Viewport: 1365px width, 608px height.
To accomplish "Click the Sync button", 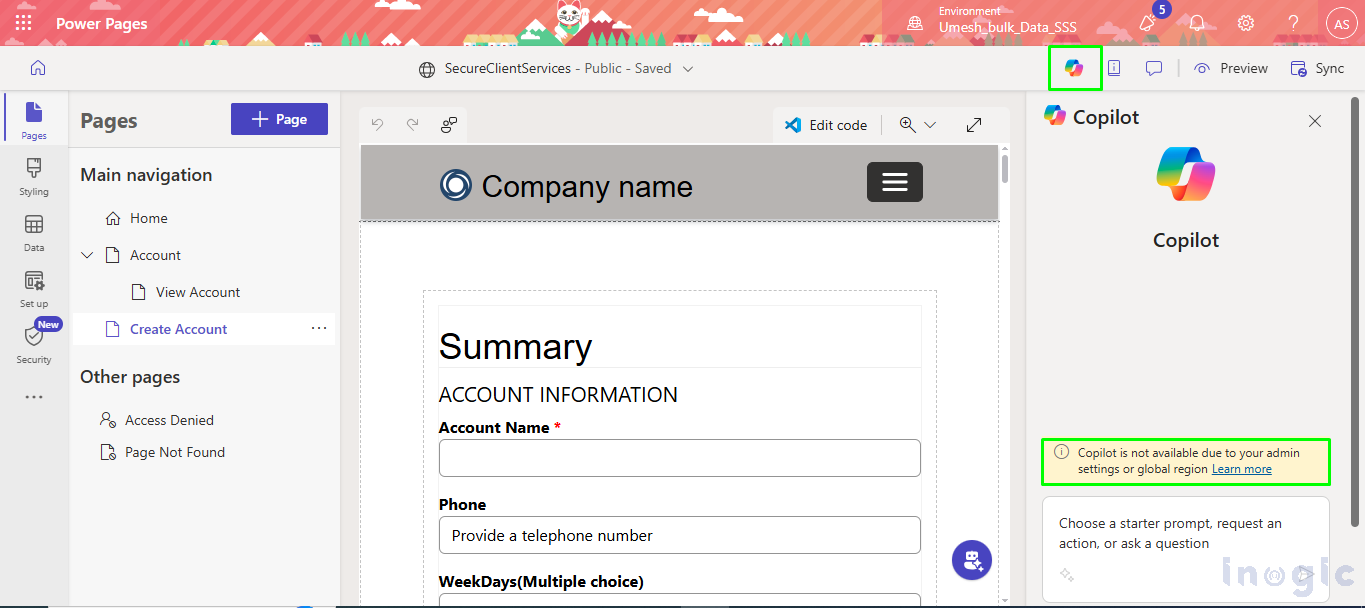I will 1317,68.
